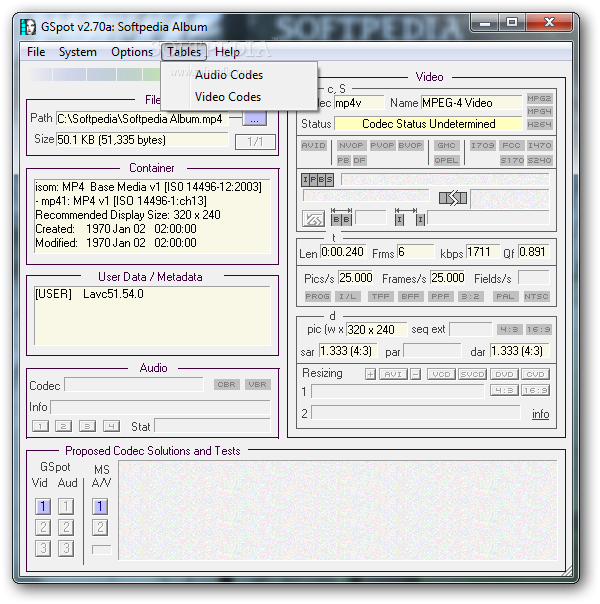Click the BFF indicator
Screen dimensions: 600x604
point(411,297)
